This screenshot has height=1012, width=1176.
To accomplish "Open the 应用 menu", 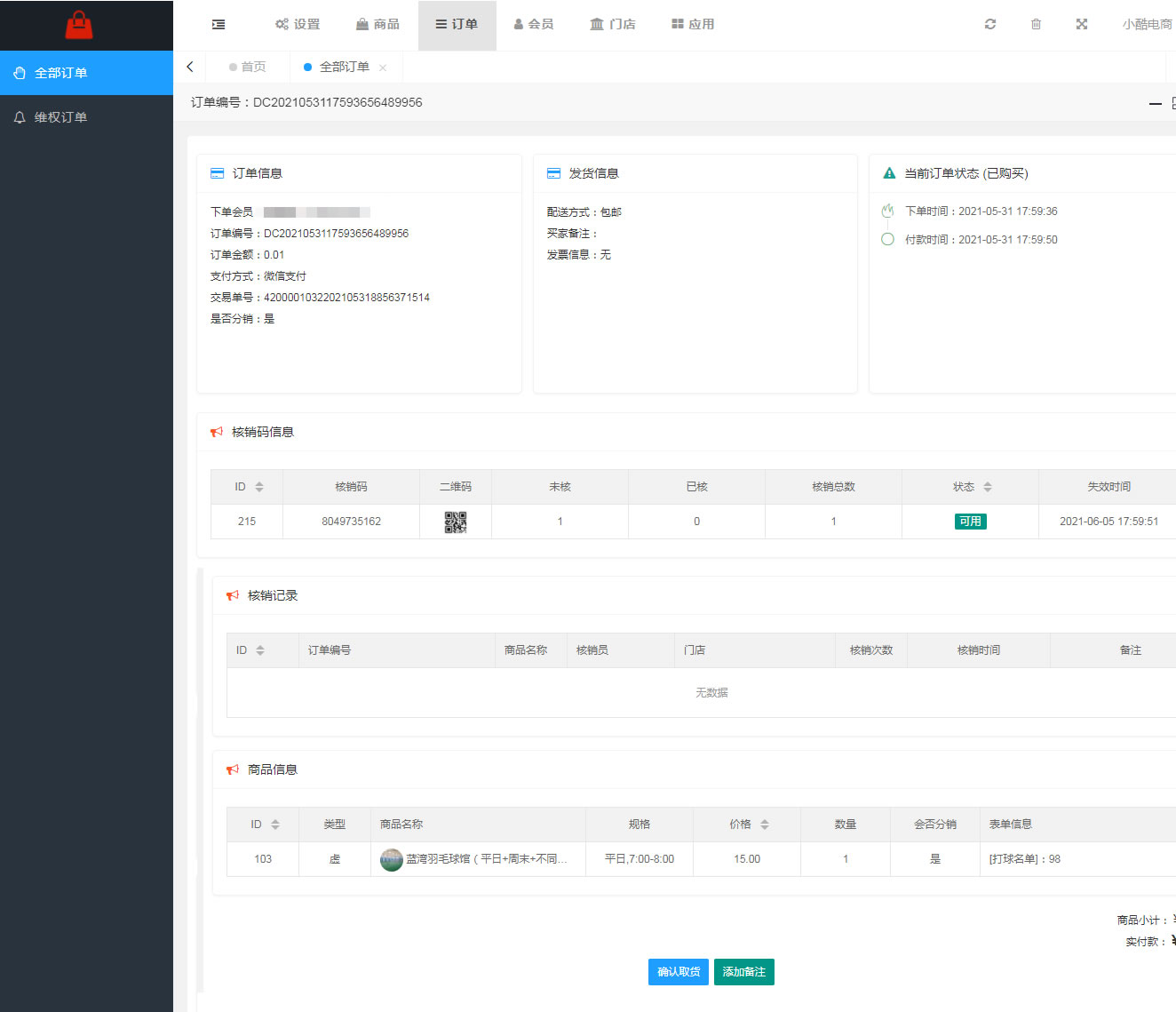I will click(x=693, y=25).
